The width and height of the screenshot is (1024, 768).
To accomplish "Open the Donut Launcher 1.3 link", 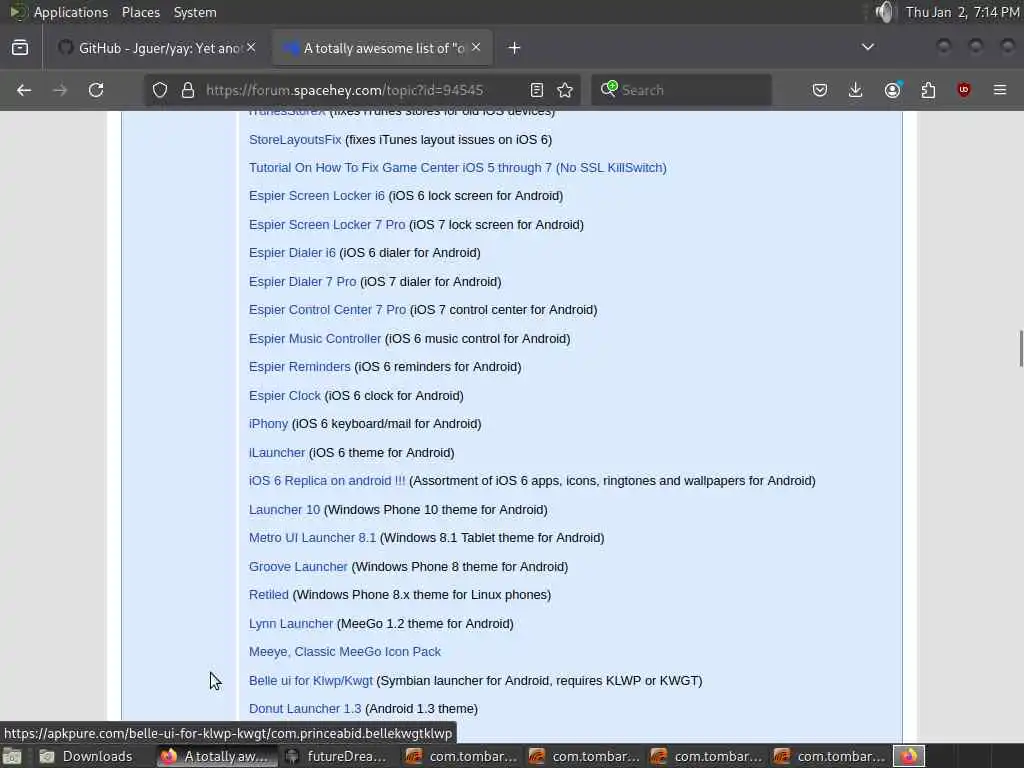I will (x=305, y=709).
